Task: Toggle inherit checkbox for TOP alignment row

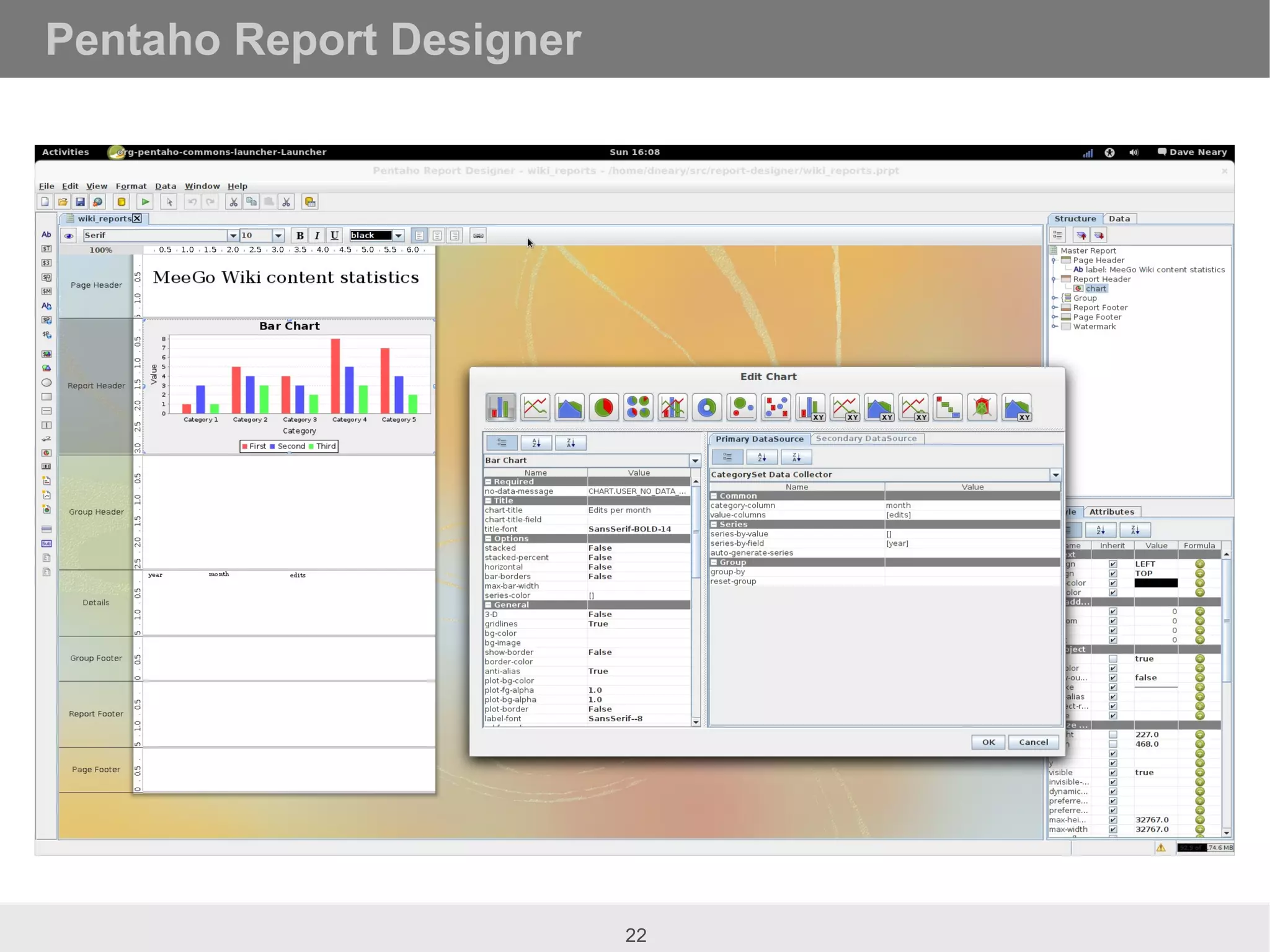Action: (x=1113, y=574)
